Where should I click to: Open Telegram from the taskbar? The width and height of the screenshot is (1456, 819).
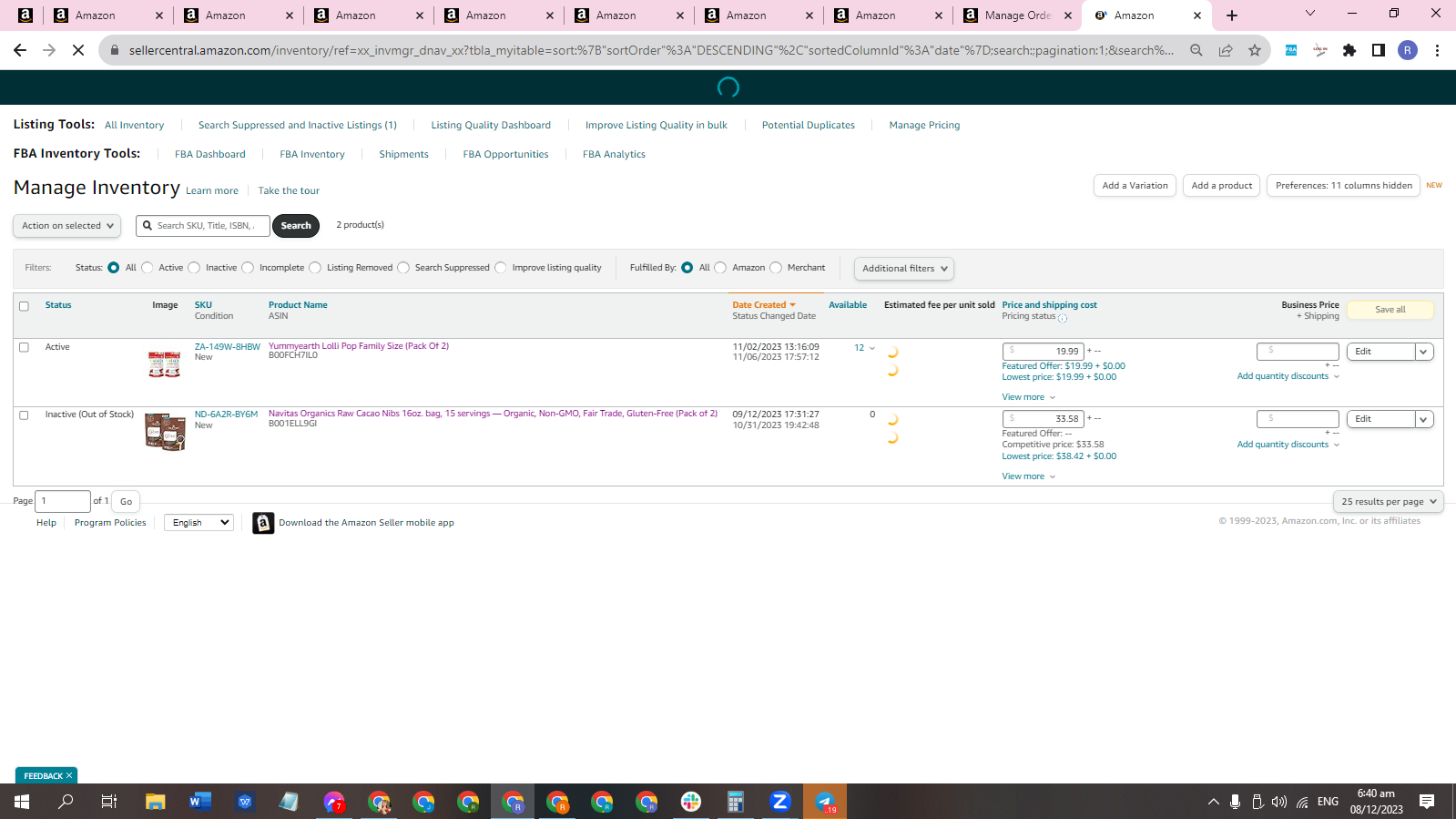tap(825, 802)
